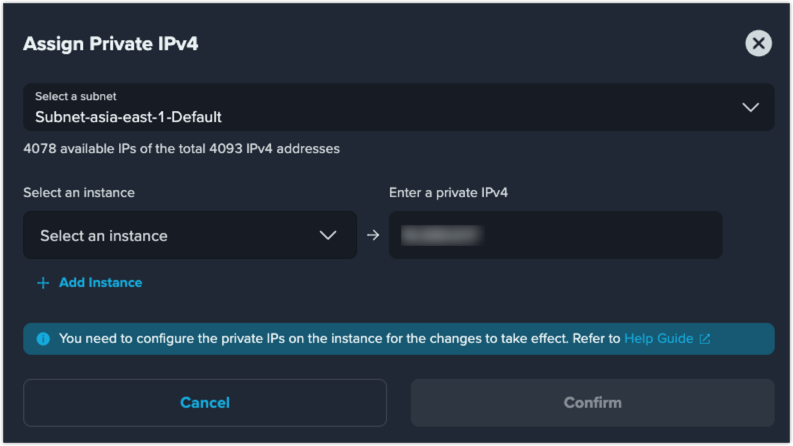This screenshot has height=446, width=793.
Task: Click the Confirm button
Action: click(592, 403)
